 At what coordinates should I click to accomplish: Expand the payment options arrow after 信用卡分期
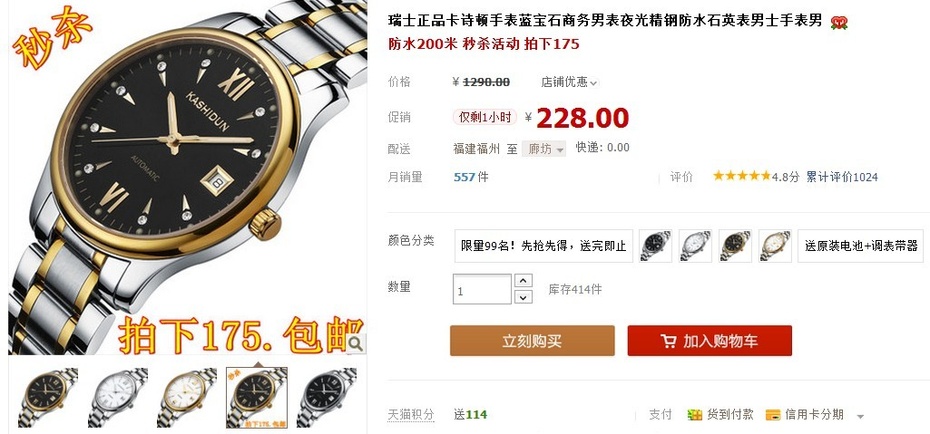point(861,416)
